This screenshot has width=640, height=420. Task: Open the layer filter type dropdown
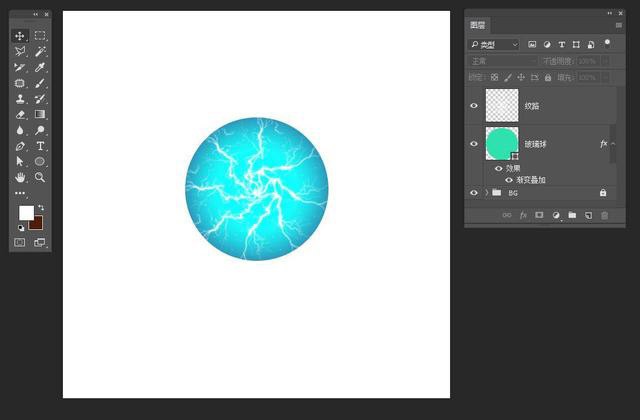click(x=494, y=44)
